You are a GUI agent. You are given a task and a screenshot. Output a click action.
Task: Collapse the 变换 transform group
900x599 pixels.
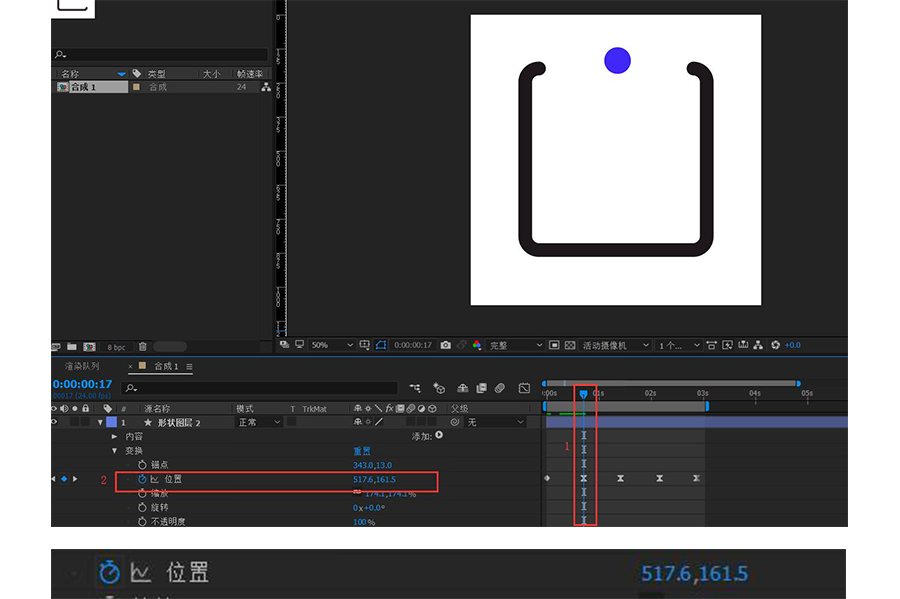(114, 451)
